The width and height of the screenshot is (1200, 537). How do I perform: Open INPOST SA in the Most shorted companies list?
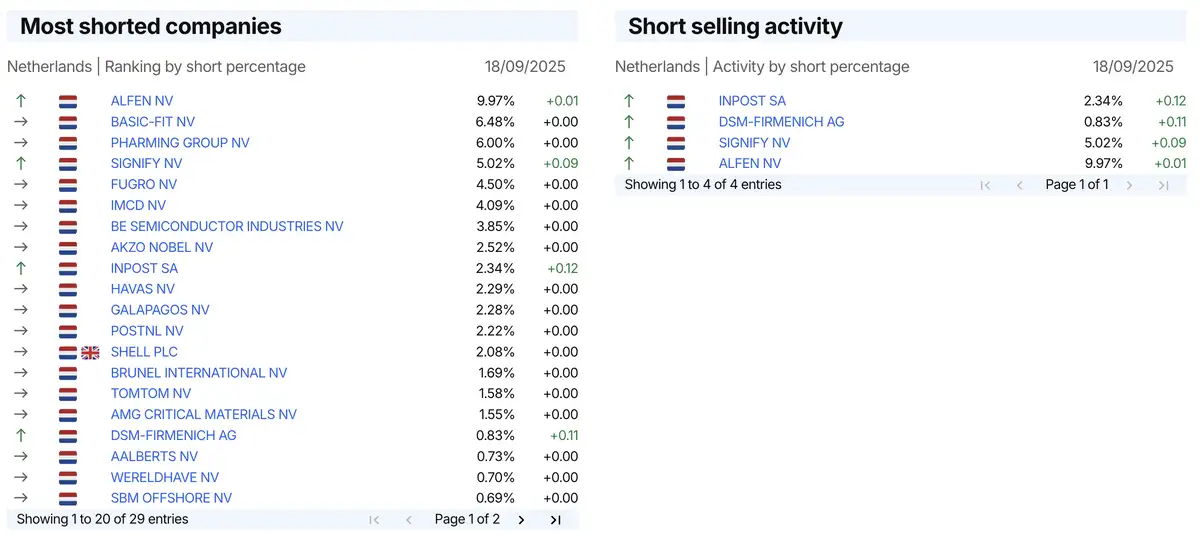point(145,269)
